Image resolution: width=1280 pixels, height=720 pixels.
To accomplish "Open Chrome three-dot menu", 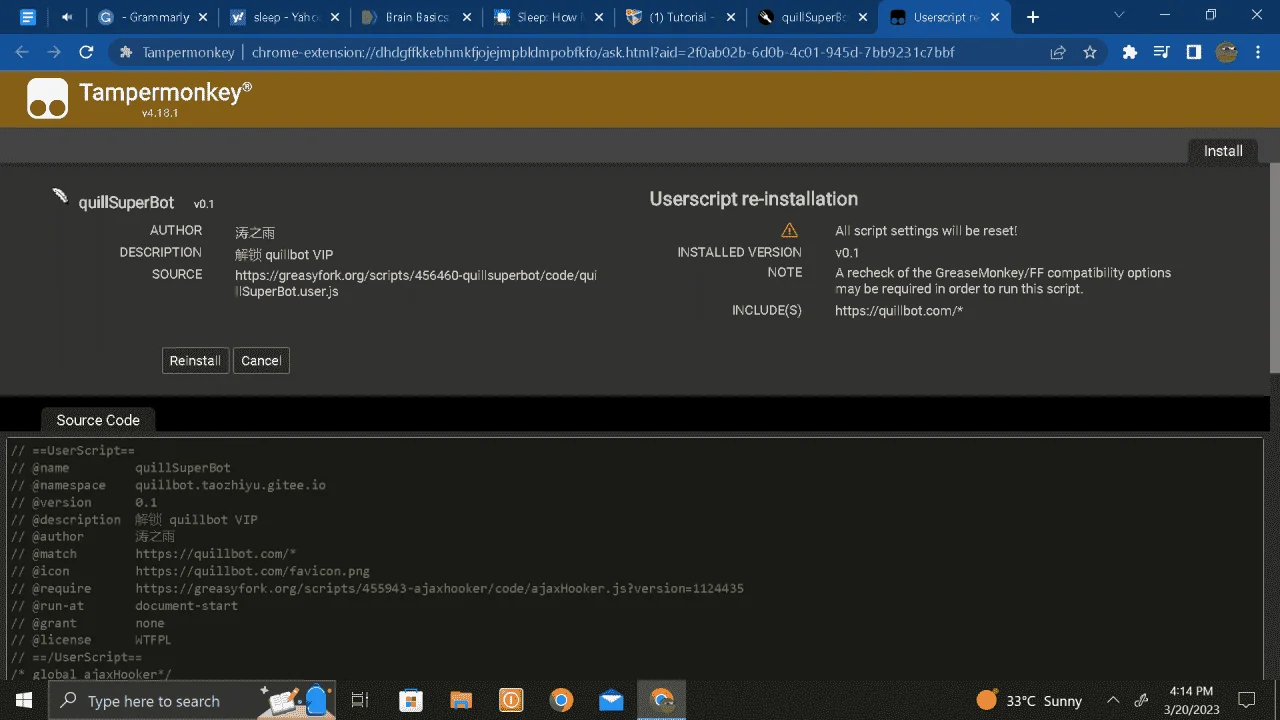I will tap(1258, 52).
